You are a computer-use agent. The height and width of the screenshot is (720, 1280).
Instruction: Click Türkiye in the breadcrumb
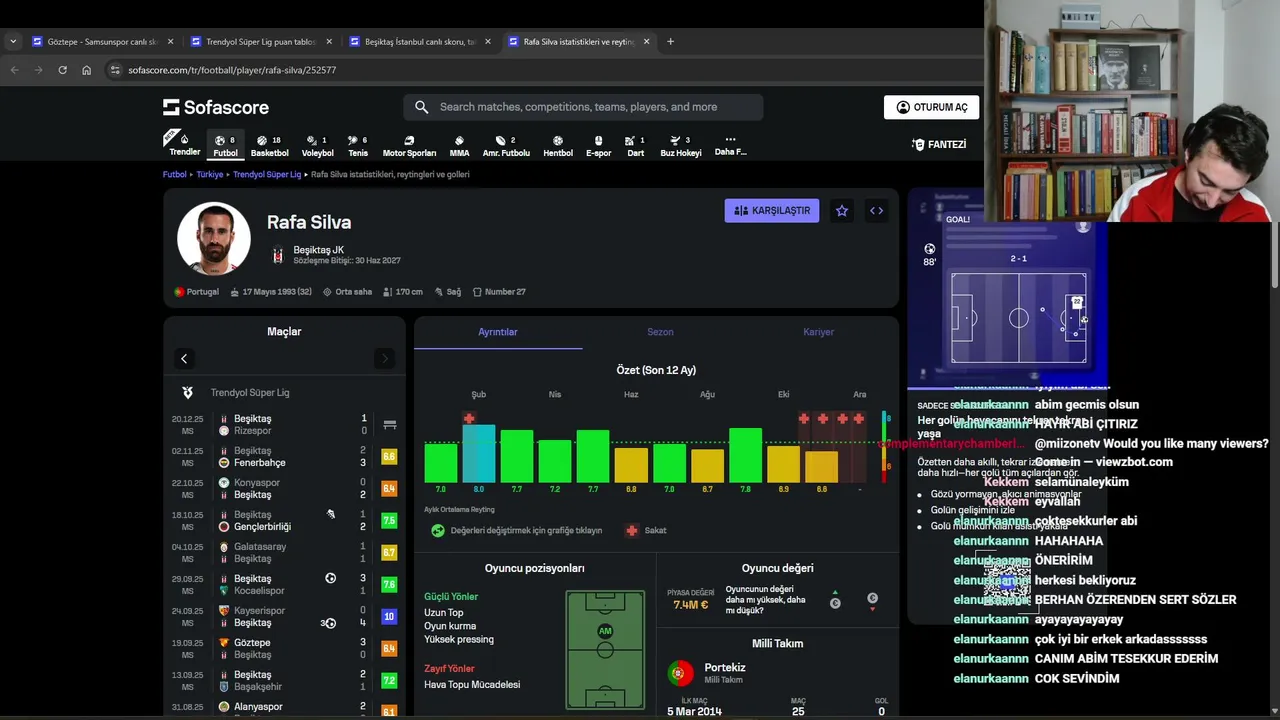point(210,174)
